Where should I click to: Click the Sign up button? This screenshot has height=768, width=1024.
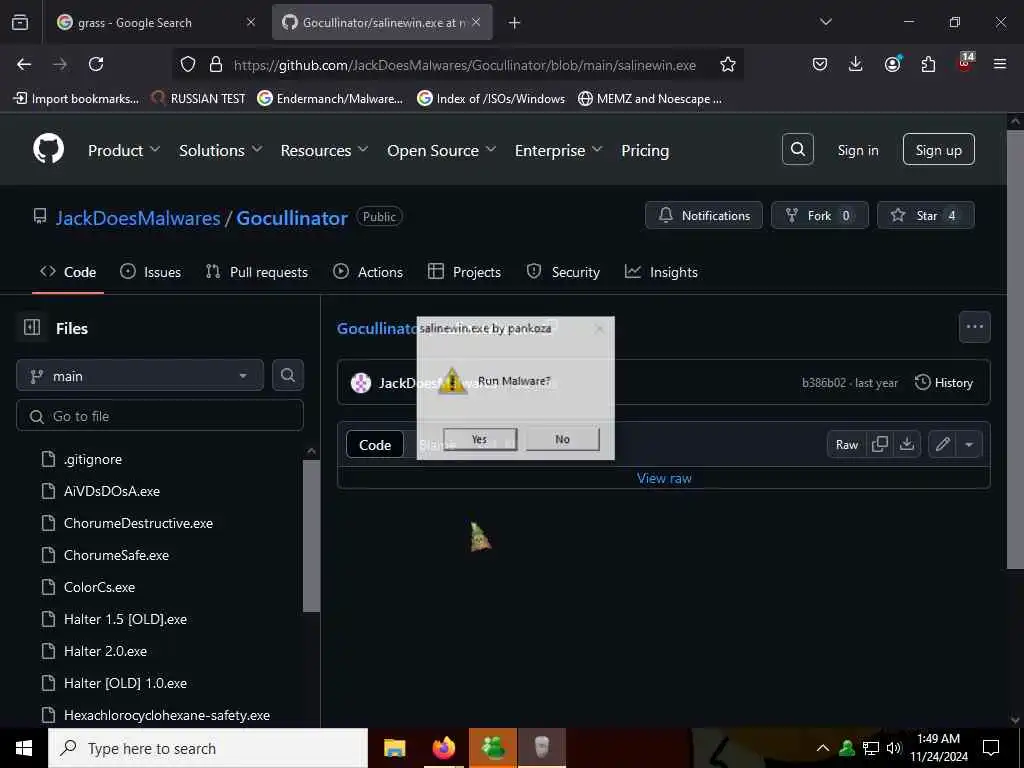pos(938,150)
